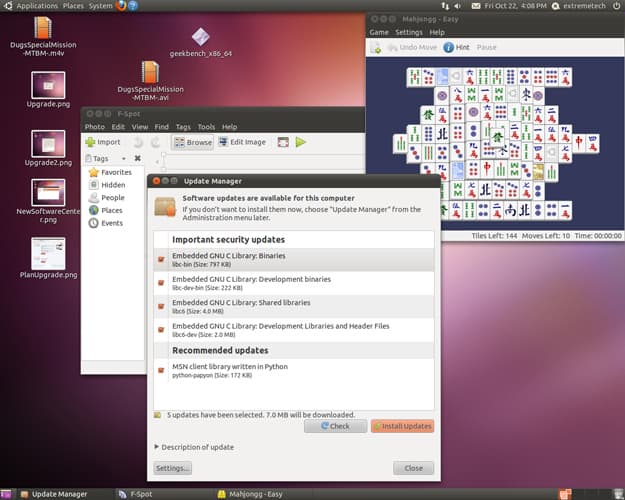Select Places tag in F-Spot
This screenshot has width=625, height=500.
click(106, 211)
